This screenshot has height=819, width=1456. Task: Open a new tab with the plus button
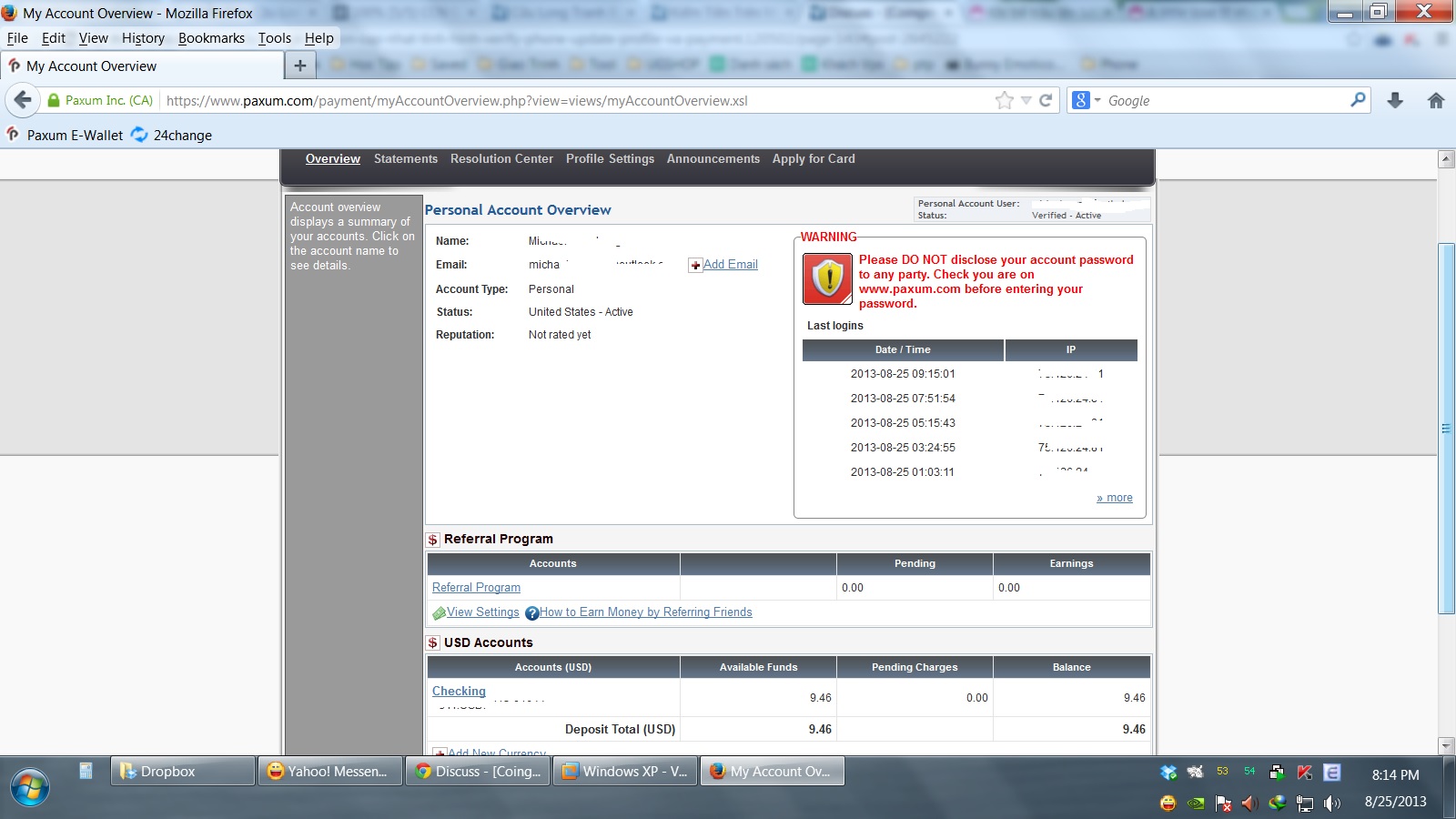(x=300, y=66)
